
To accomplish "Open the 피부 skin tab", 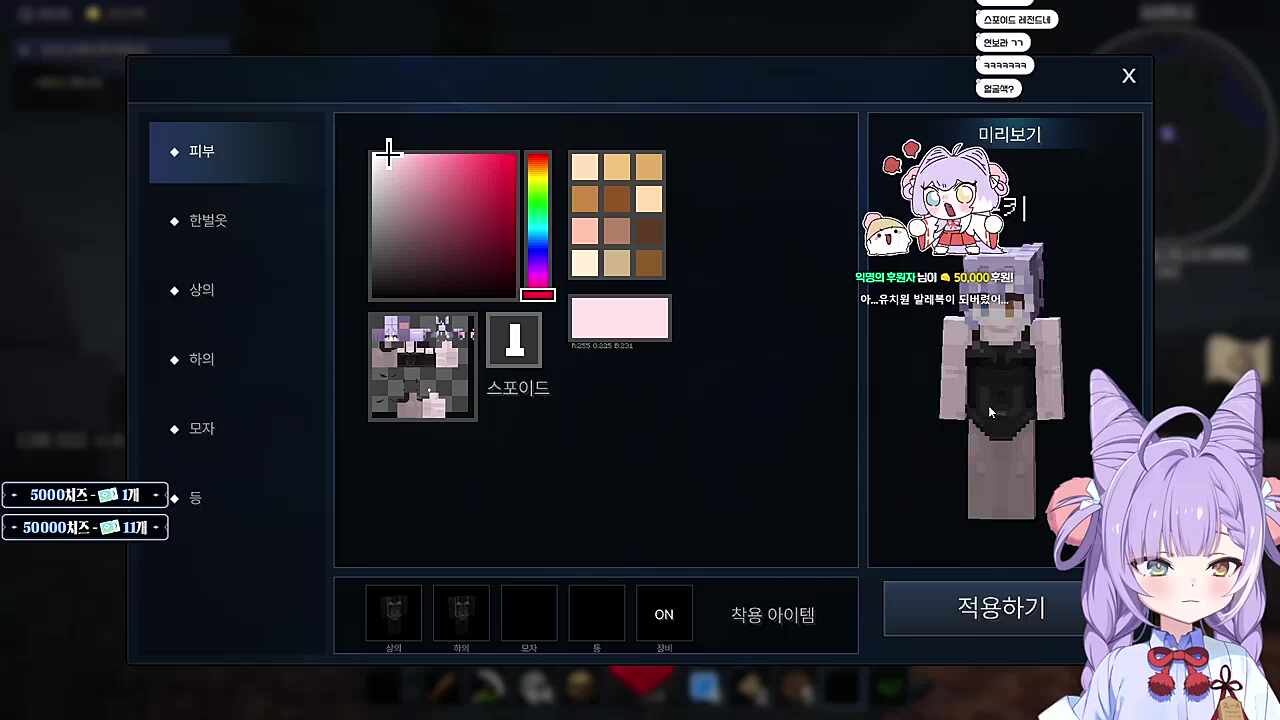I will point(202,151).
